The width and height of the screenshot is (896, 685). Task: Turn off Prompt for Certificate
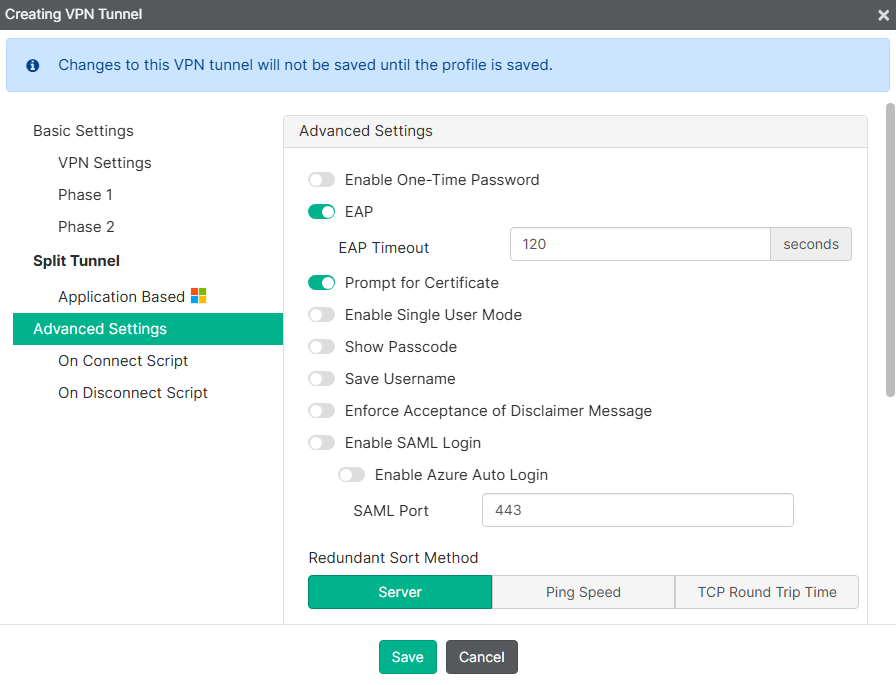322,282
